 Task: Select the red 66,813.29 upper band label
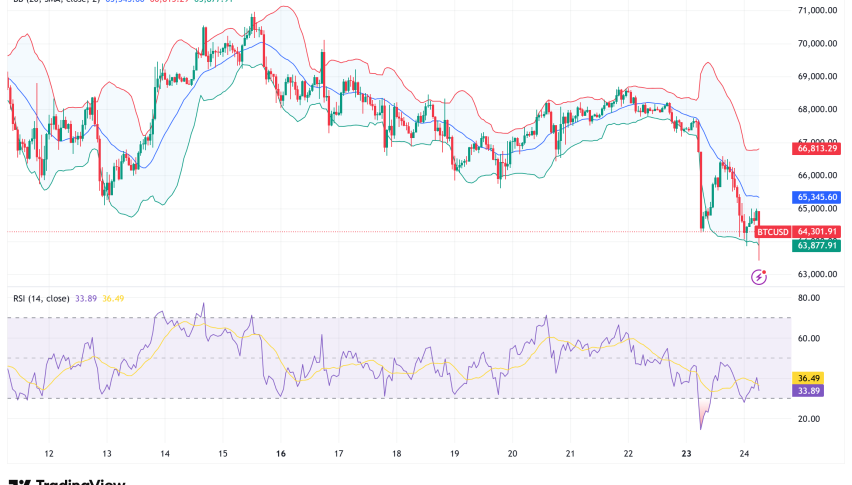[x=818, y=148]
